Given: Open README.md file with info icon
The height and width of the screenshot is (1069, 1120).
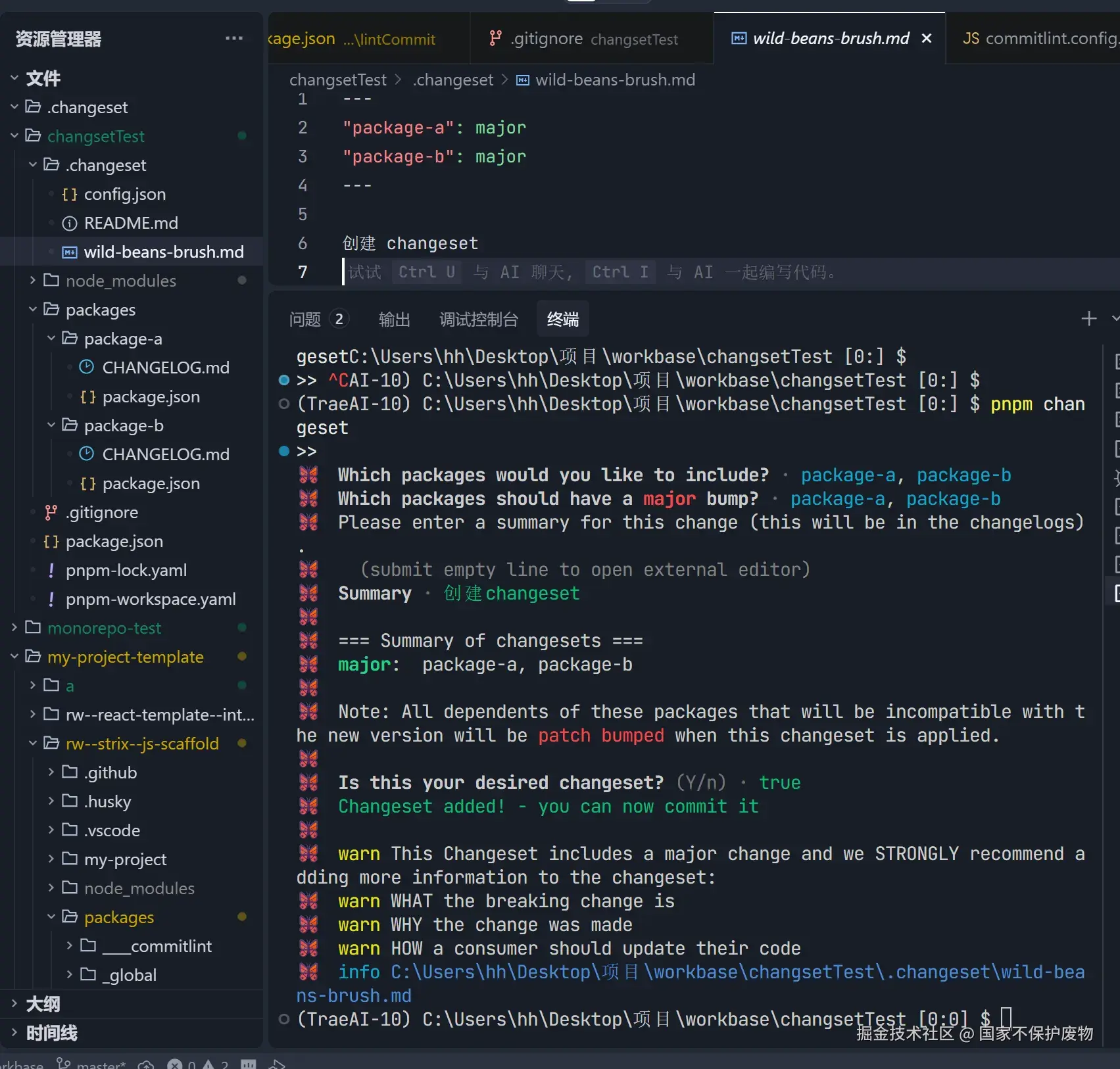Looking at the screenshot, I should 130,223.
